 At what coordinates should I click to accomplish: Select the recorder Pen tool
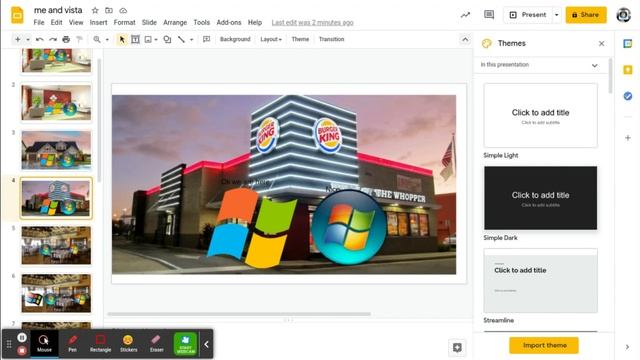72,344
